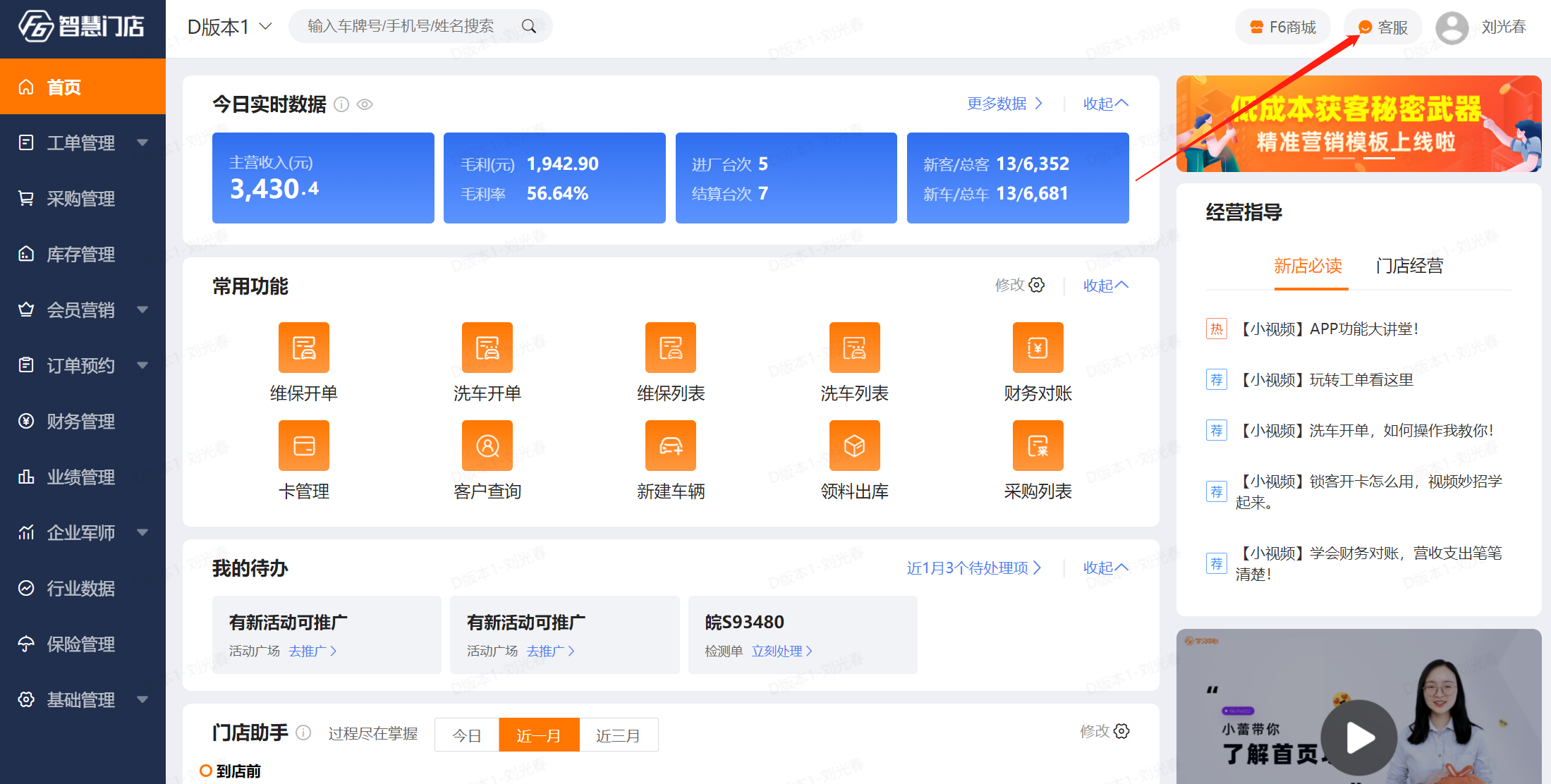Switch to 门店经营 tab

point(1409,266)
